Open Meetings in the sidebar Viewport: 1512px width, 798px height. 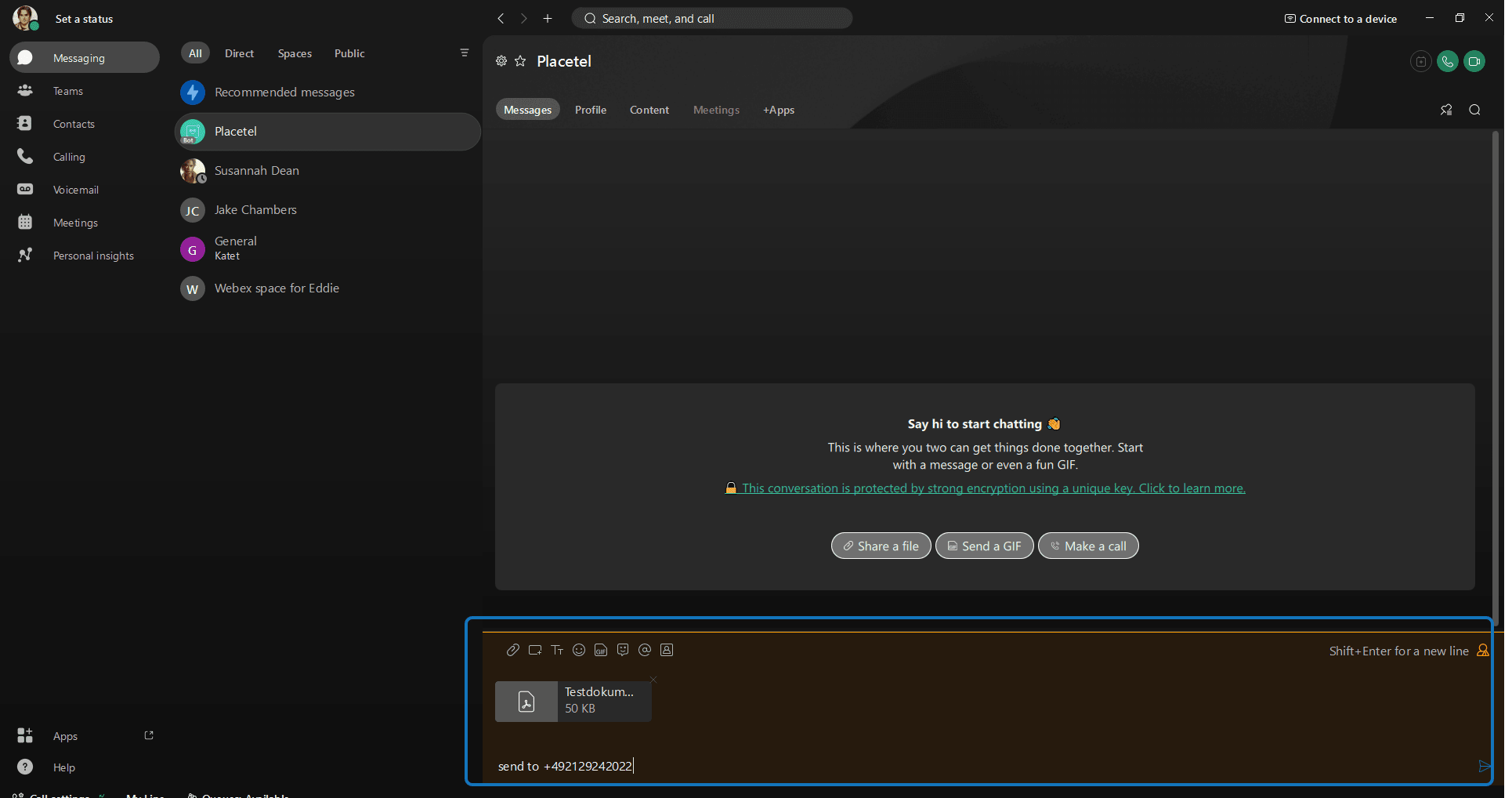click(x=85, y=223)
